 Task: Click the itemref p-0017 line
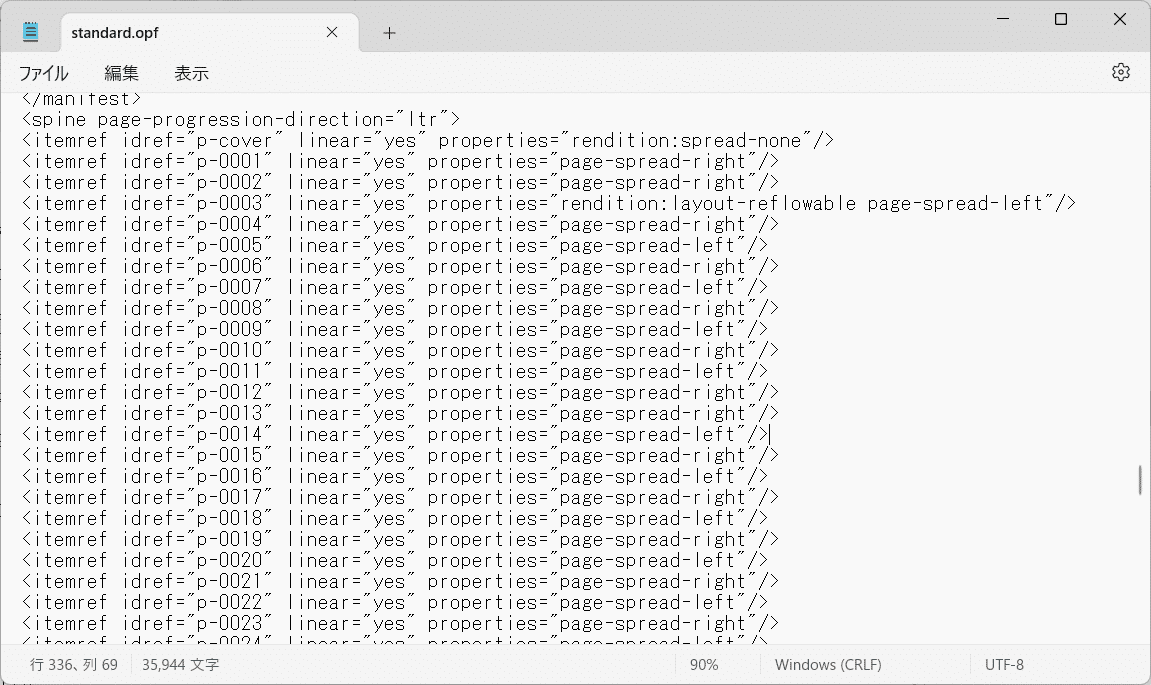click(400, 498)
